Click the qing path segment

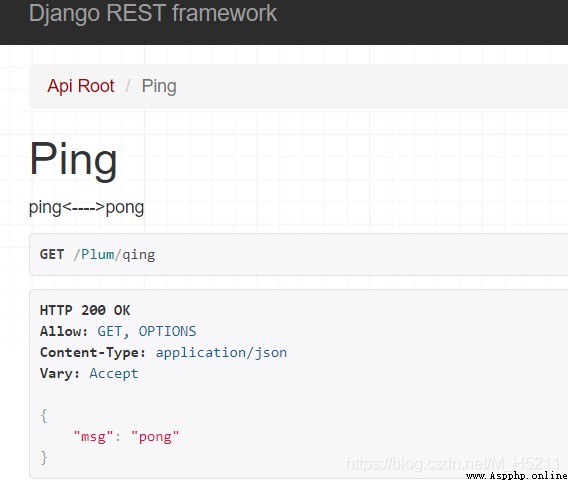pos(139,256)
